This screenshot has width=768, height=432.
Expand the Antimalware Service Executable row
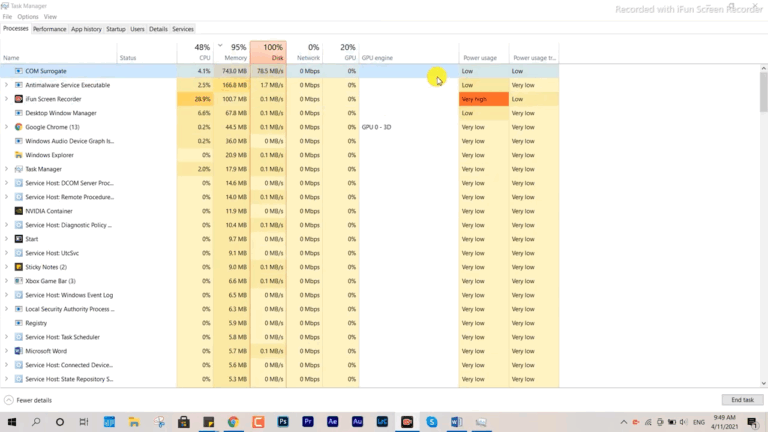pos(6,85)
